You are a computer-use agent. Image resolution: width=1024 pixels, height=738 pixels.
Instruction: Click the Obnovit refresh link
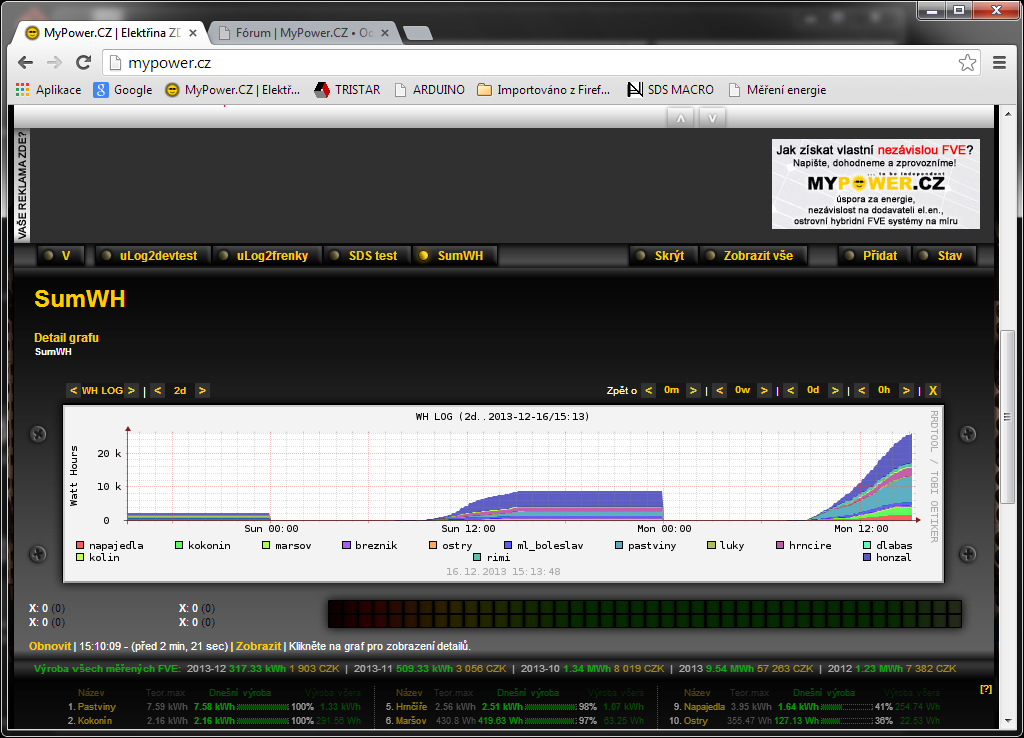point(50,646)
